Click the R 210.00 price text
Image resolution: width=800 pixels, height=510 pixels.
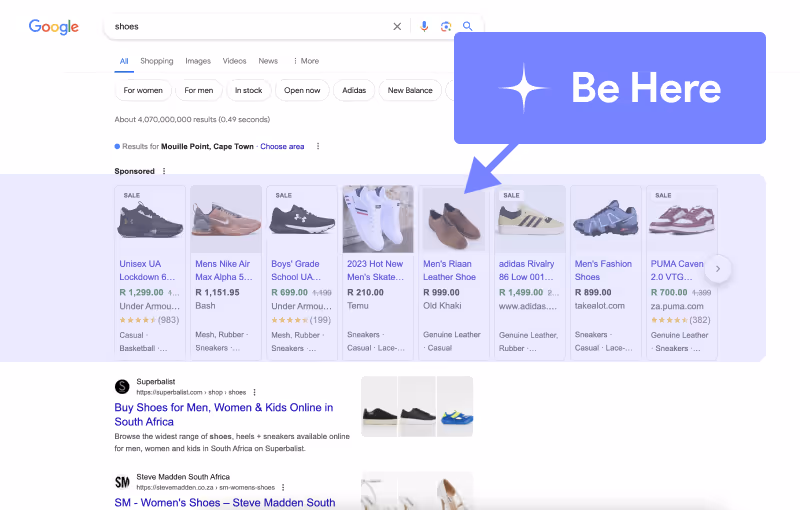(x=365, y=293)
